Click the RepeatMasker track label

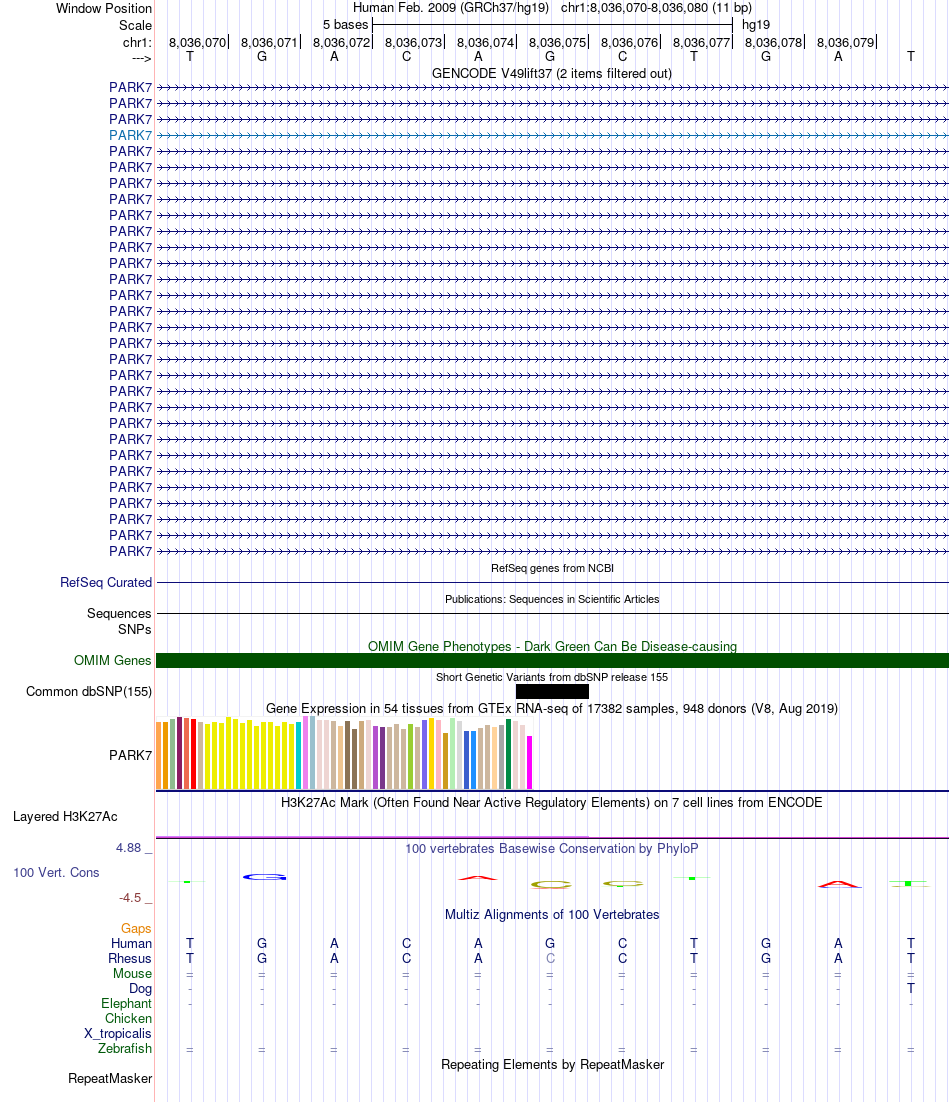point(110,1078)
